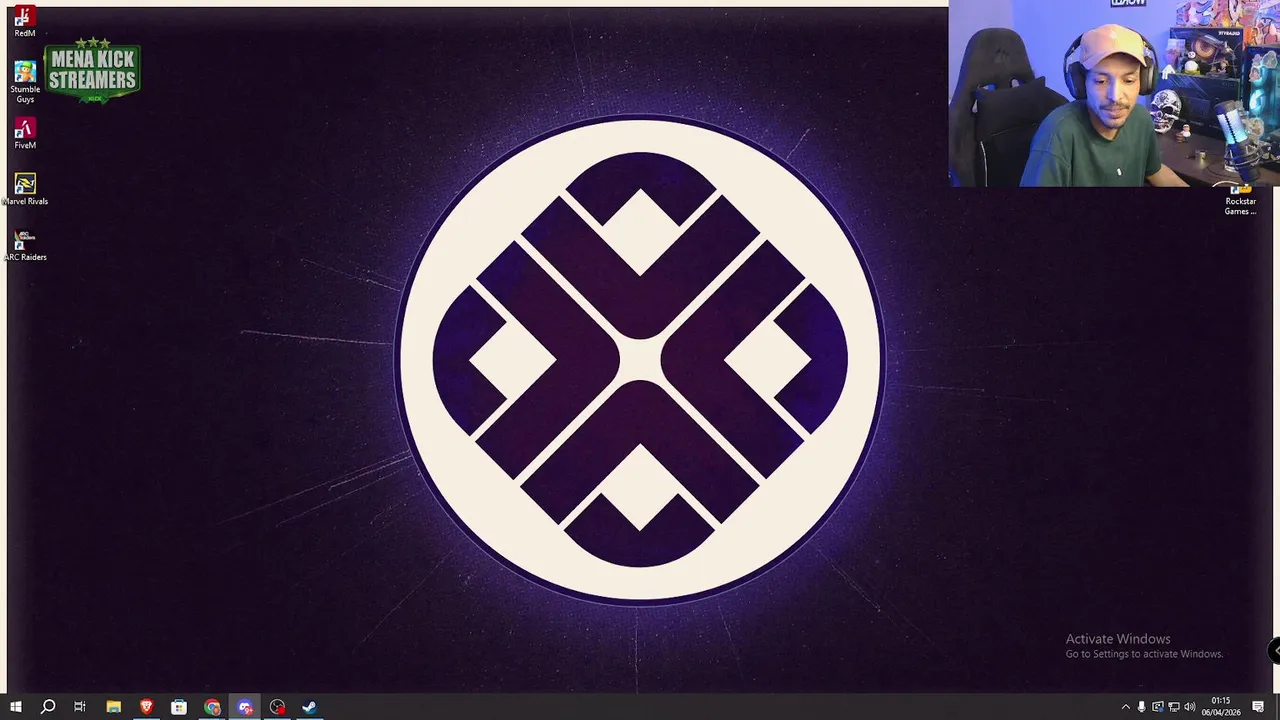
Task: Open Google Chrome from the taskbar
Action: [212, 707]
